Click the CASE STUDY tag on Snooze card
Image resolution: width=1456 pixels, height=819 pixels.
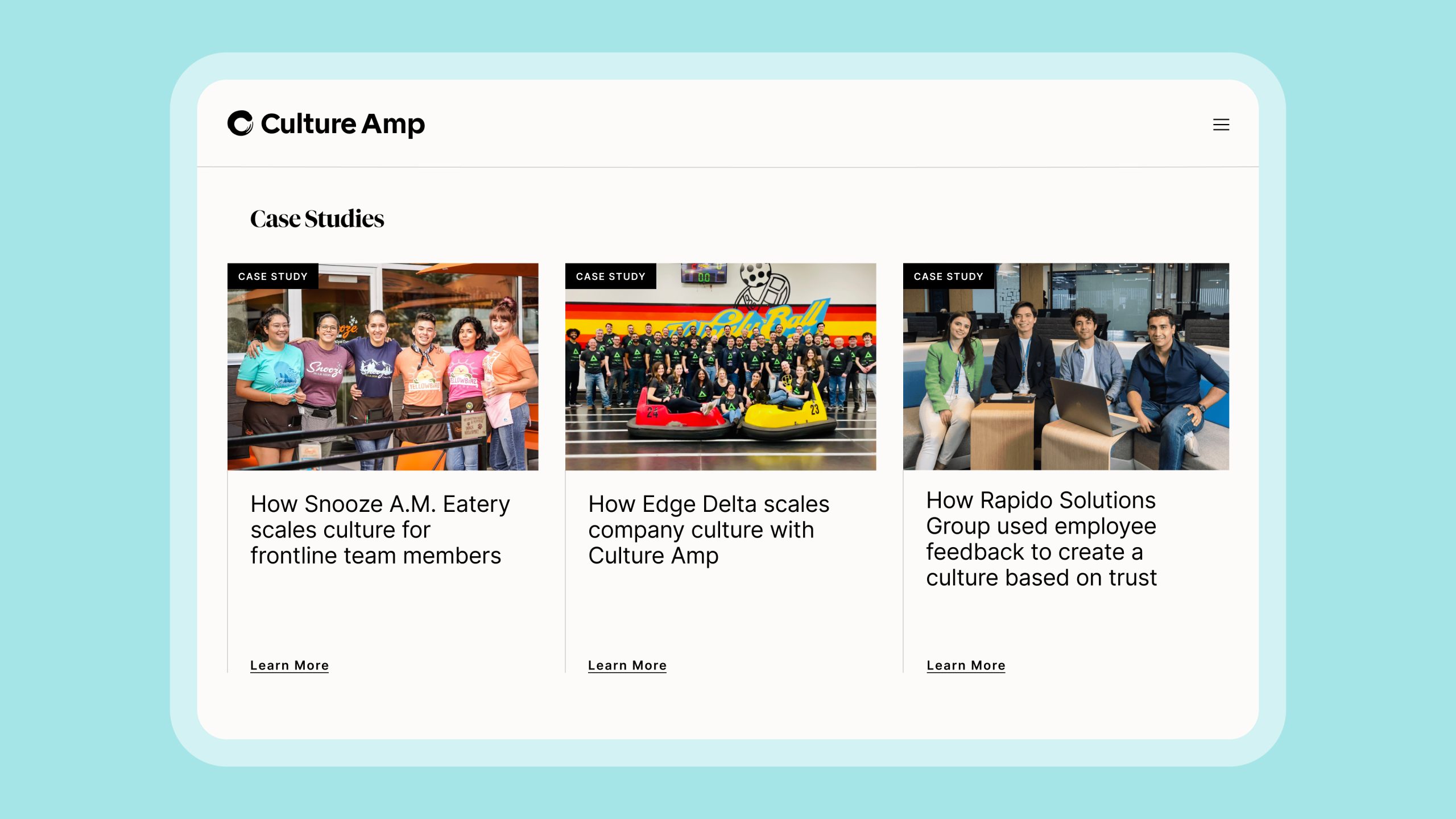(272, 276)
